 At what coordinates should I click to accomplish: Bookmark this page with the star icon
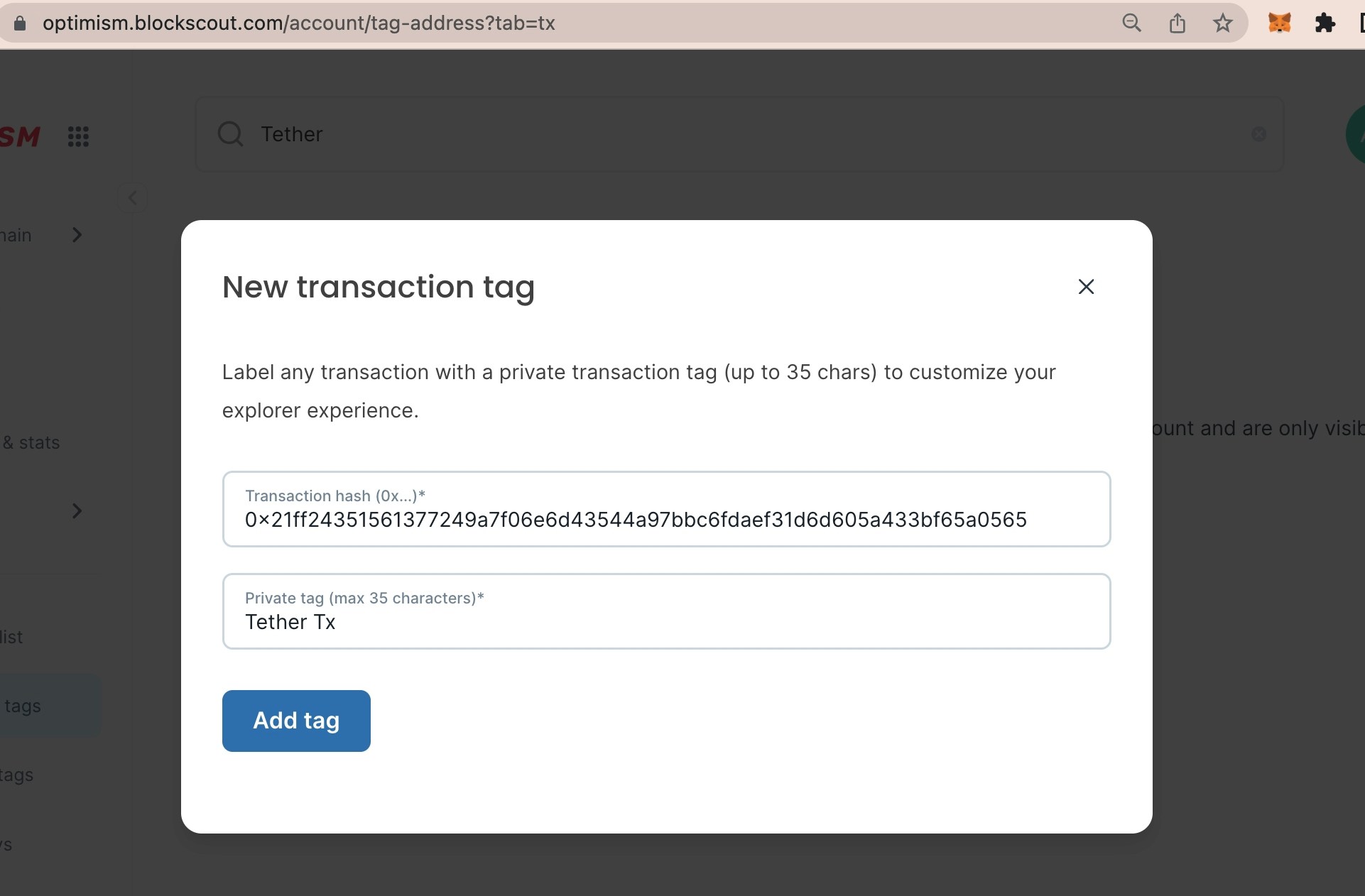point(1222,23)
